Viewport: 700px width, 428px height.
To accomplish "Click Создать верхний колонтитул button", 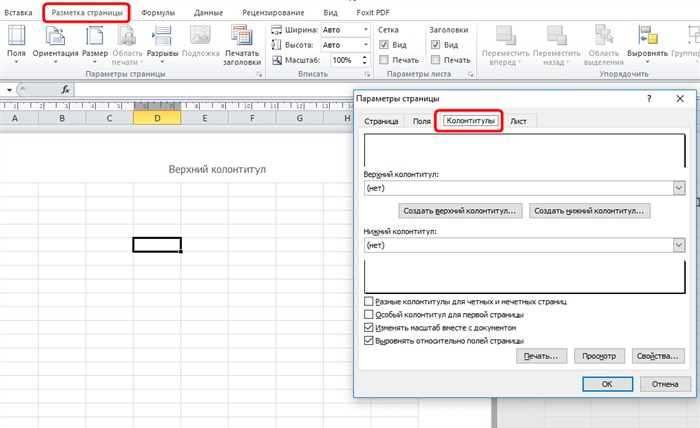I will click(459, 211).
